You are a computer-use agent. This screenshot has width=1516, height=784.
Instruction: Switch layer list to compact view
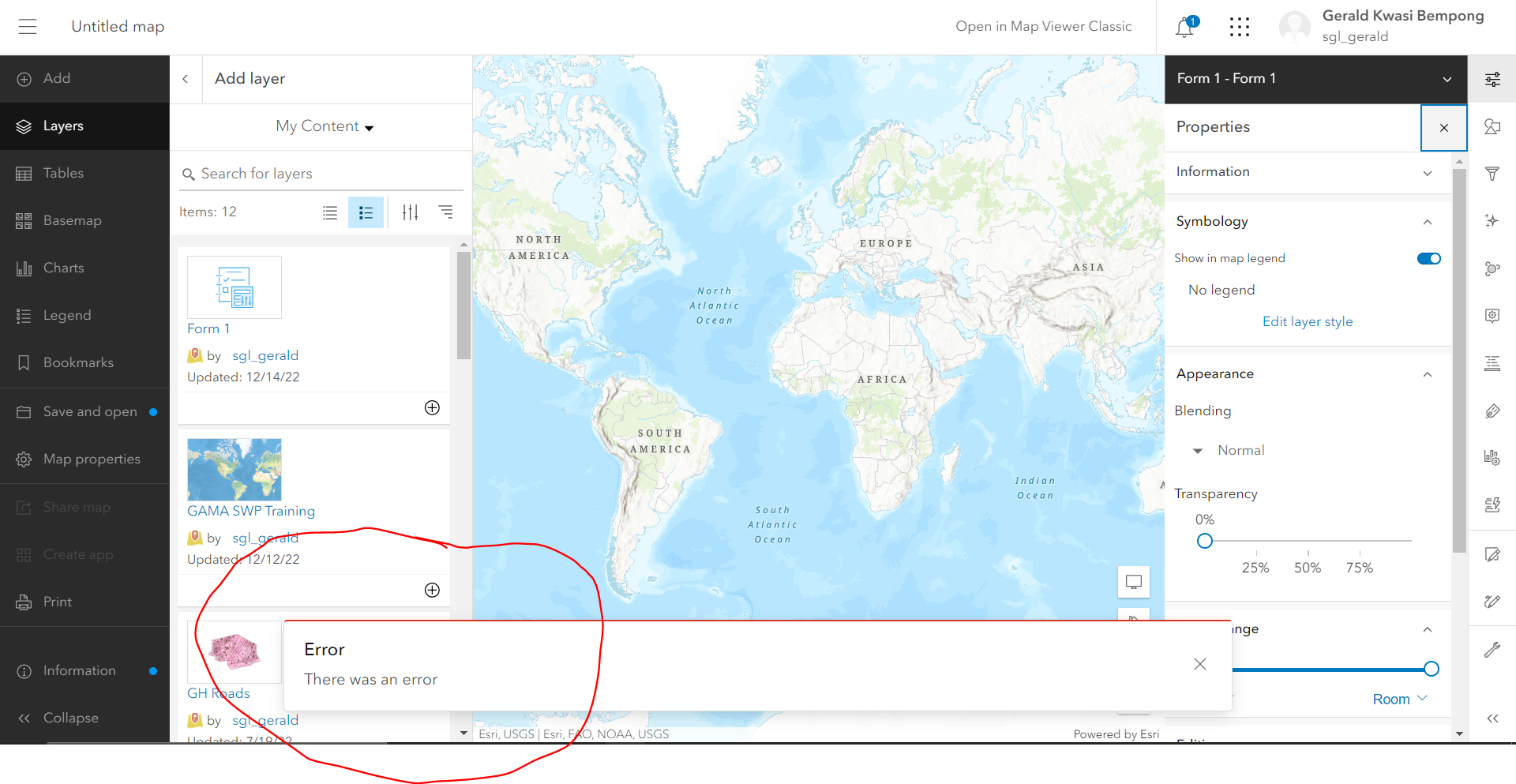(x=330, y=212)
